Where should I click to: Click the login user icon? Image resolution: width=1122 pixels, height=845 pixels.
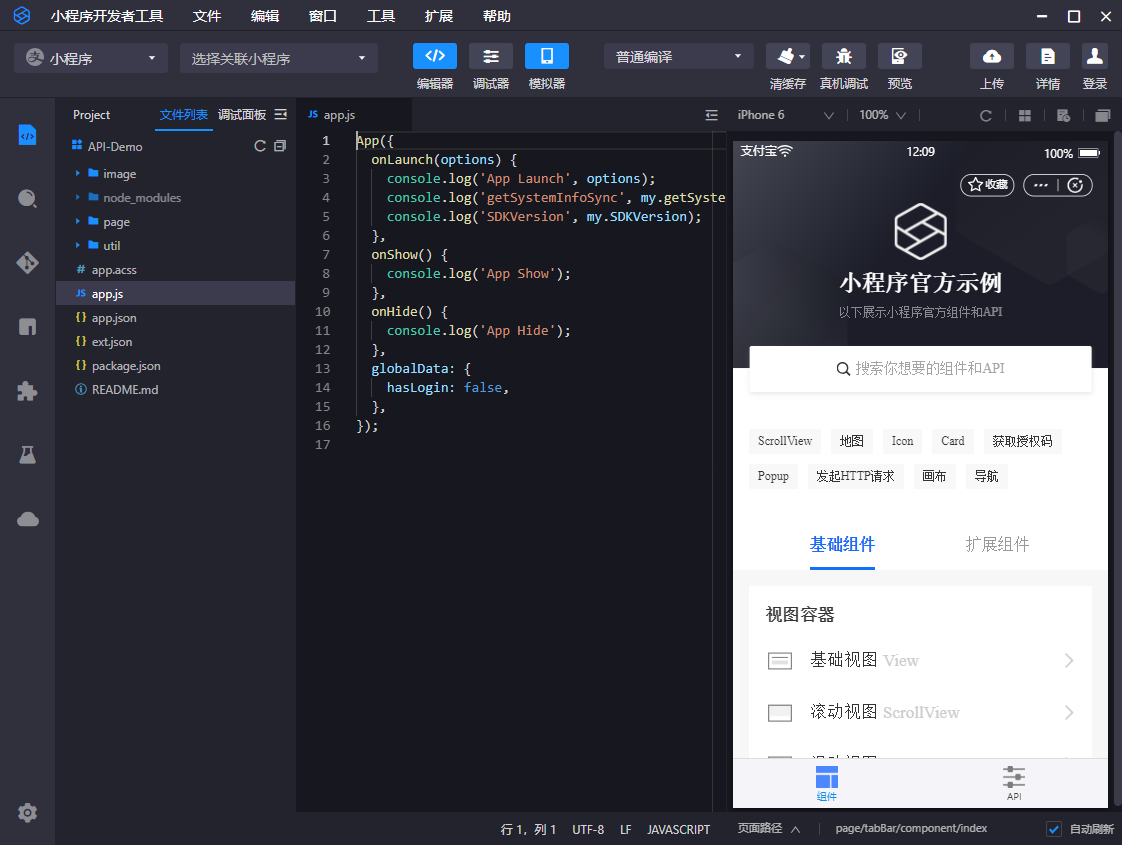pos(1094,57)
